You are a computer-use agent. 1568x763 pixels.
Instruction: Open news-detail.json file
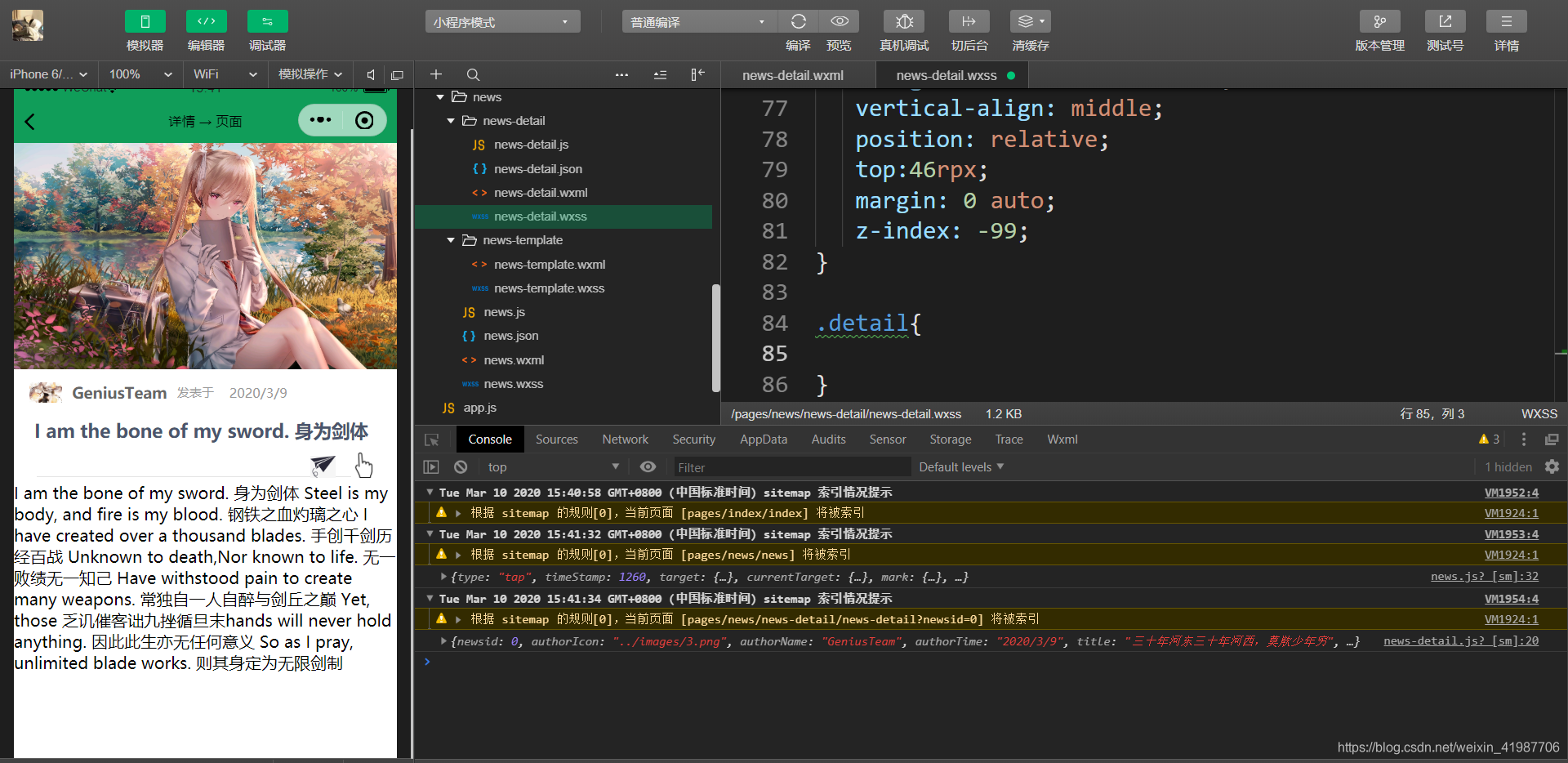(x=537, y=169)
